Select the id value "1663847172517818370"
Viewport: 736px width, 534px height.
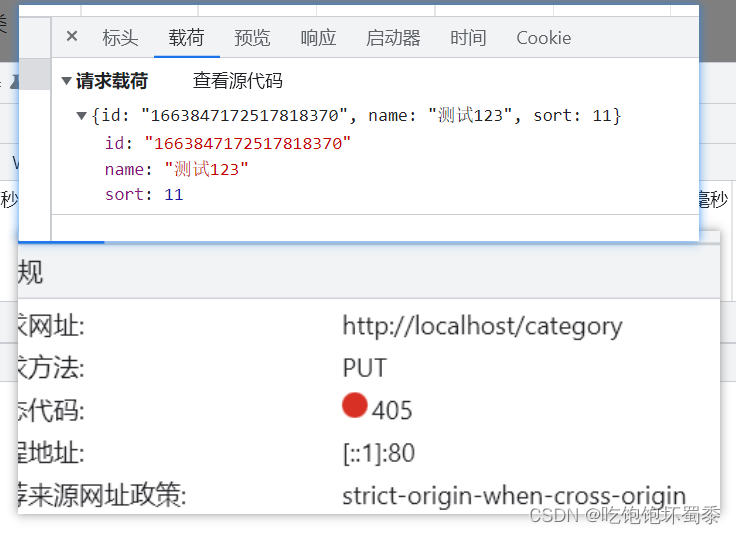pos(247,143)
